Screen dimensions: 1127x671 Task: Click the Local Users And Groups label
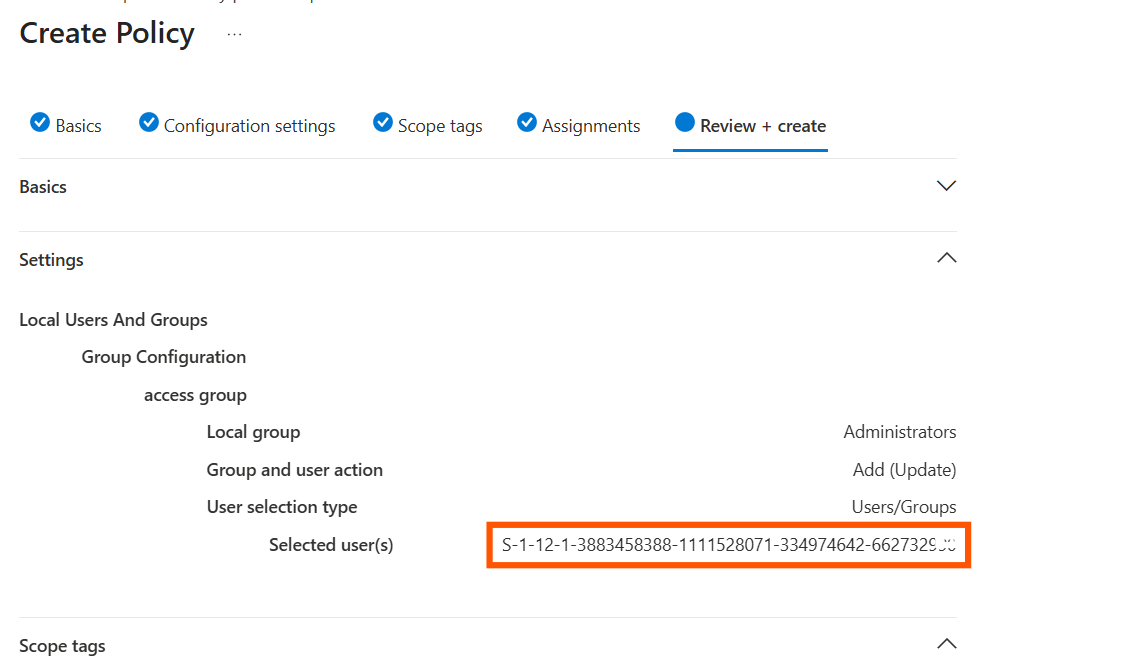click(x=114, y=320)
